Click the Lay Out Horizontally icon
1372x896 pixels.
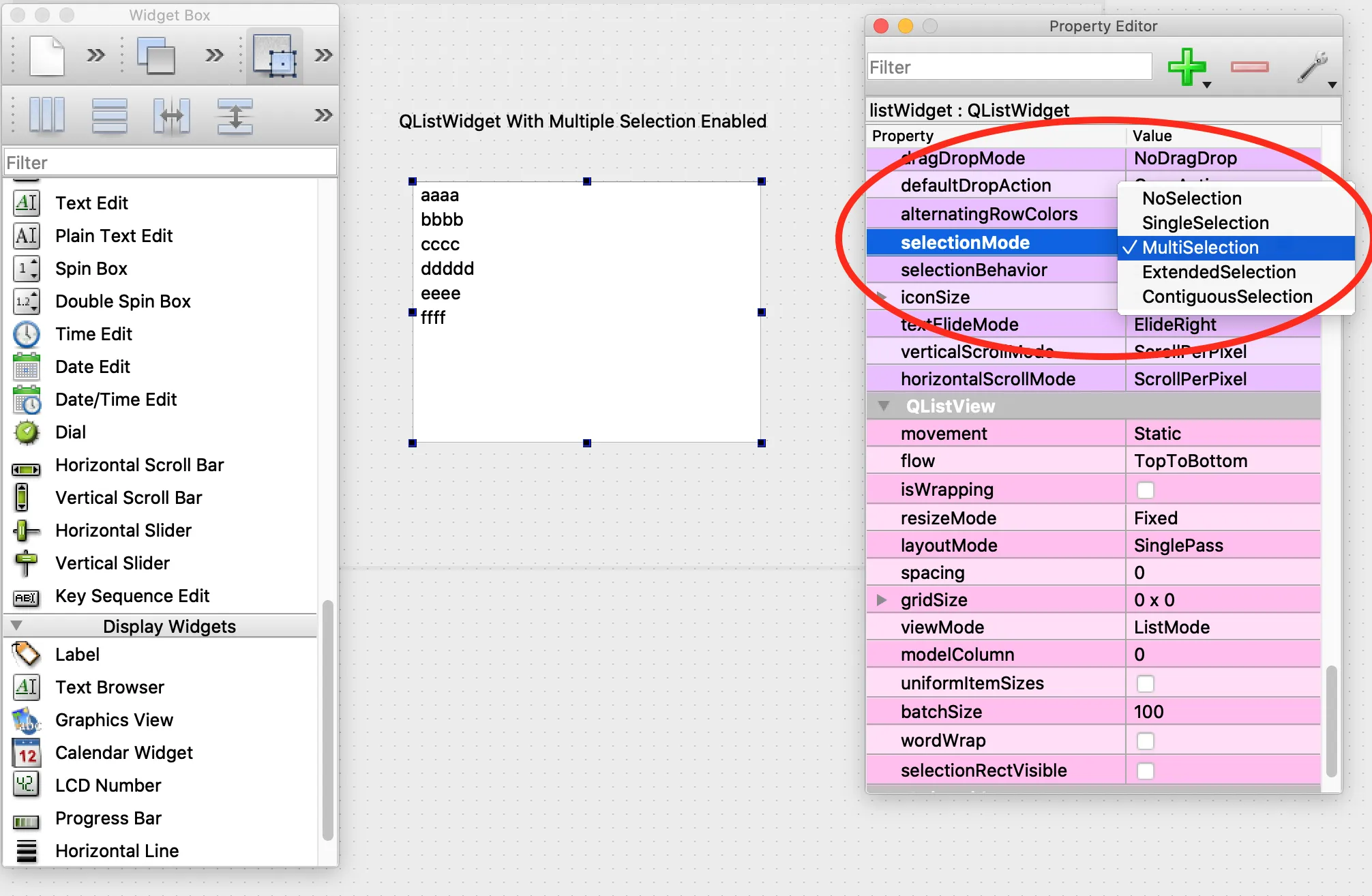click(x=46, y=115)
